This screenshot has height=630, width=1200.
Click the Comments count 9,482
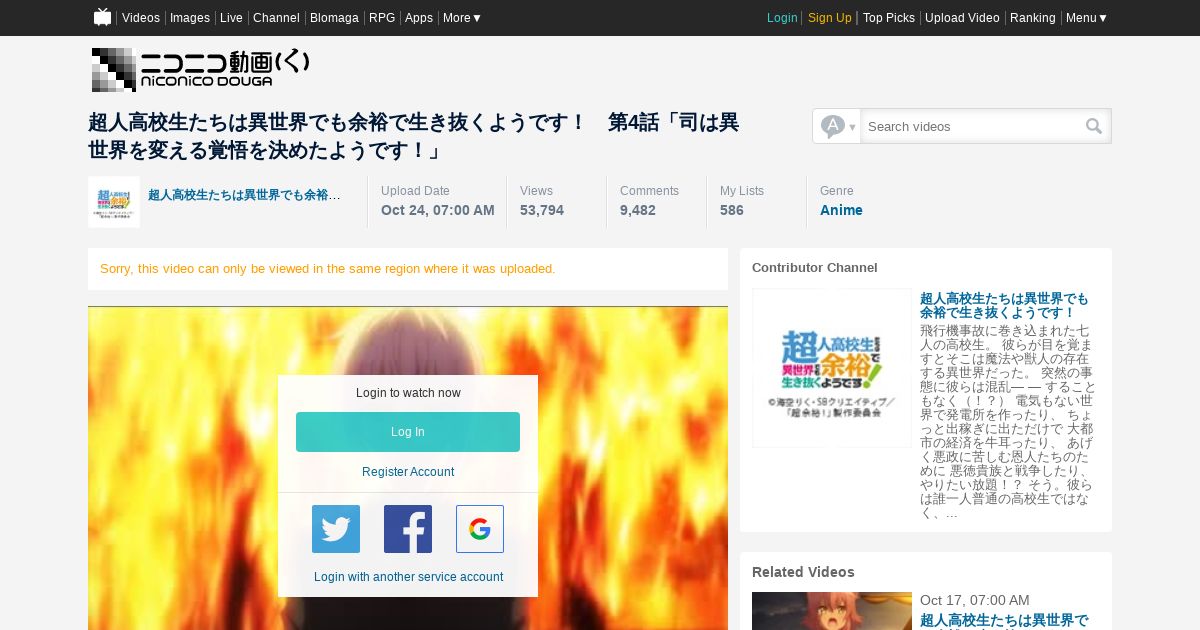pos(638,210)
